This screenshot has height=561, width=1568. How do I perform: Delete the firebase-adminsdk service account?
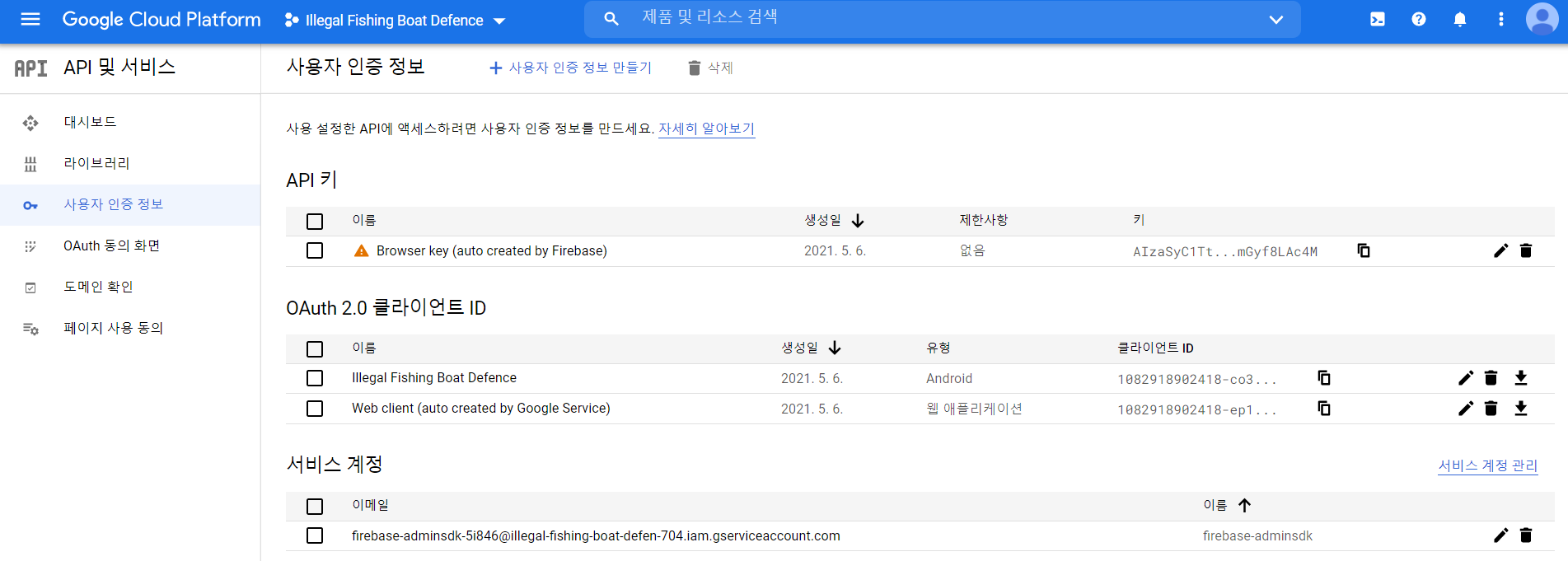[1526, 535]
